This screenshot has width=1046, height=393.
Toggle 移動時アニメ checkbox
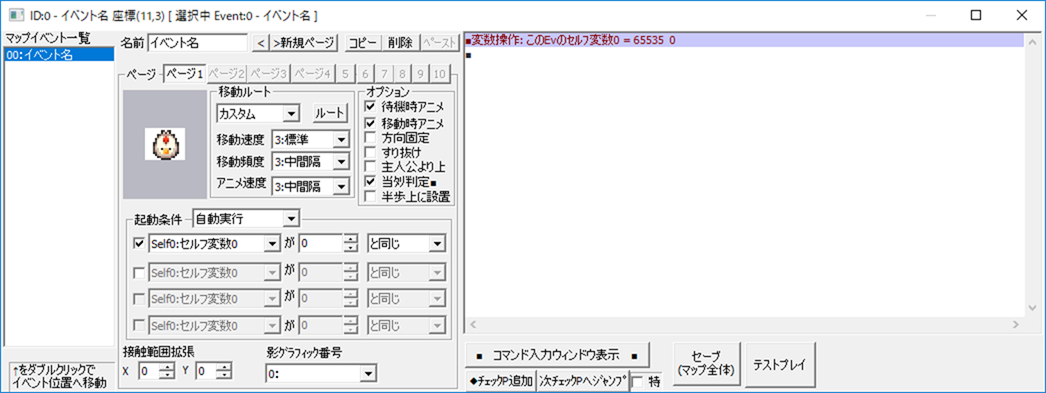[370, 123]
